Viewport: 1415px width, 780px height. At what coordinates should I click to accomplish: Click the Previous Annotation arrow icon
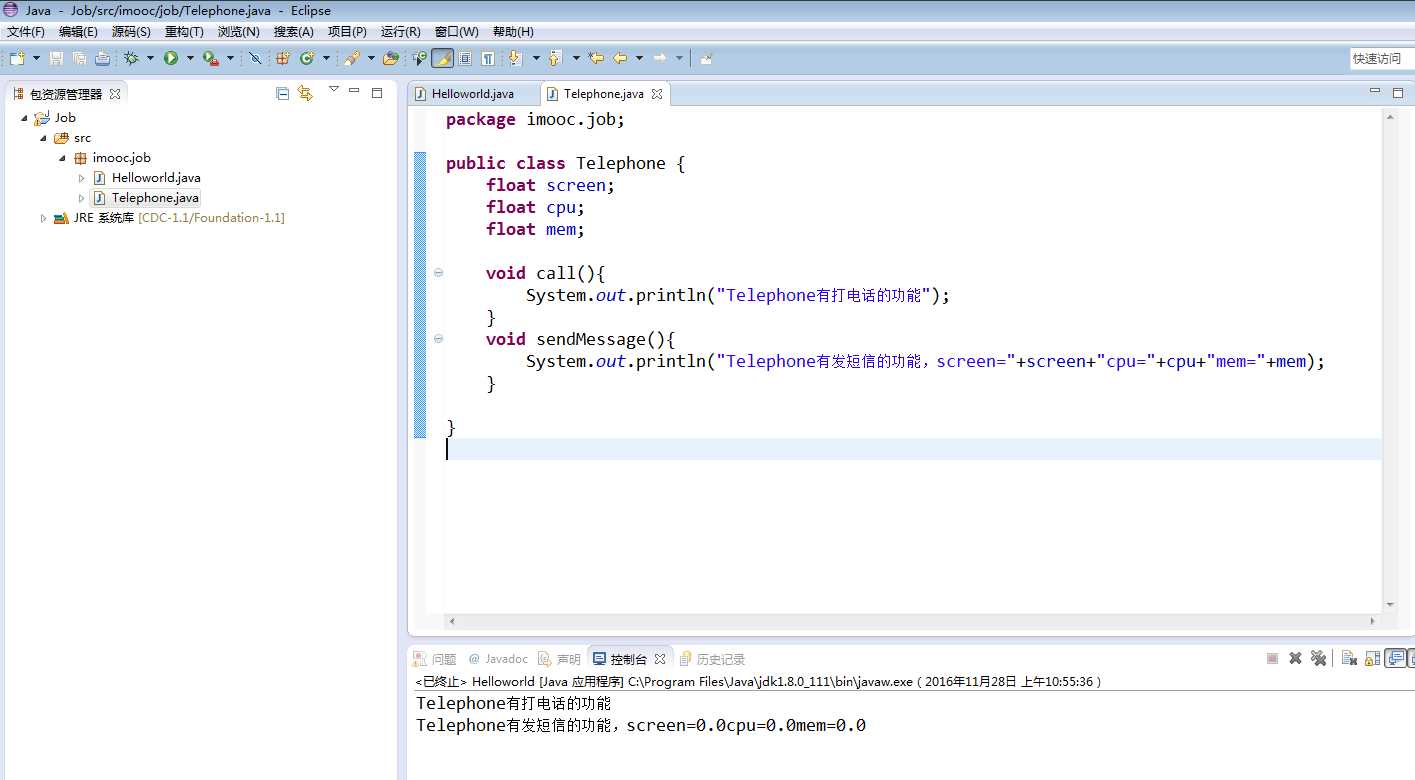(556, 58)
